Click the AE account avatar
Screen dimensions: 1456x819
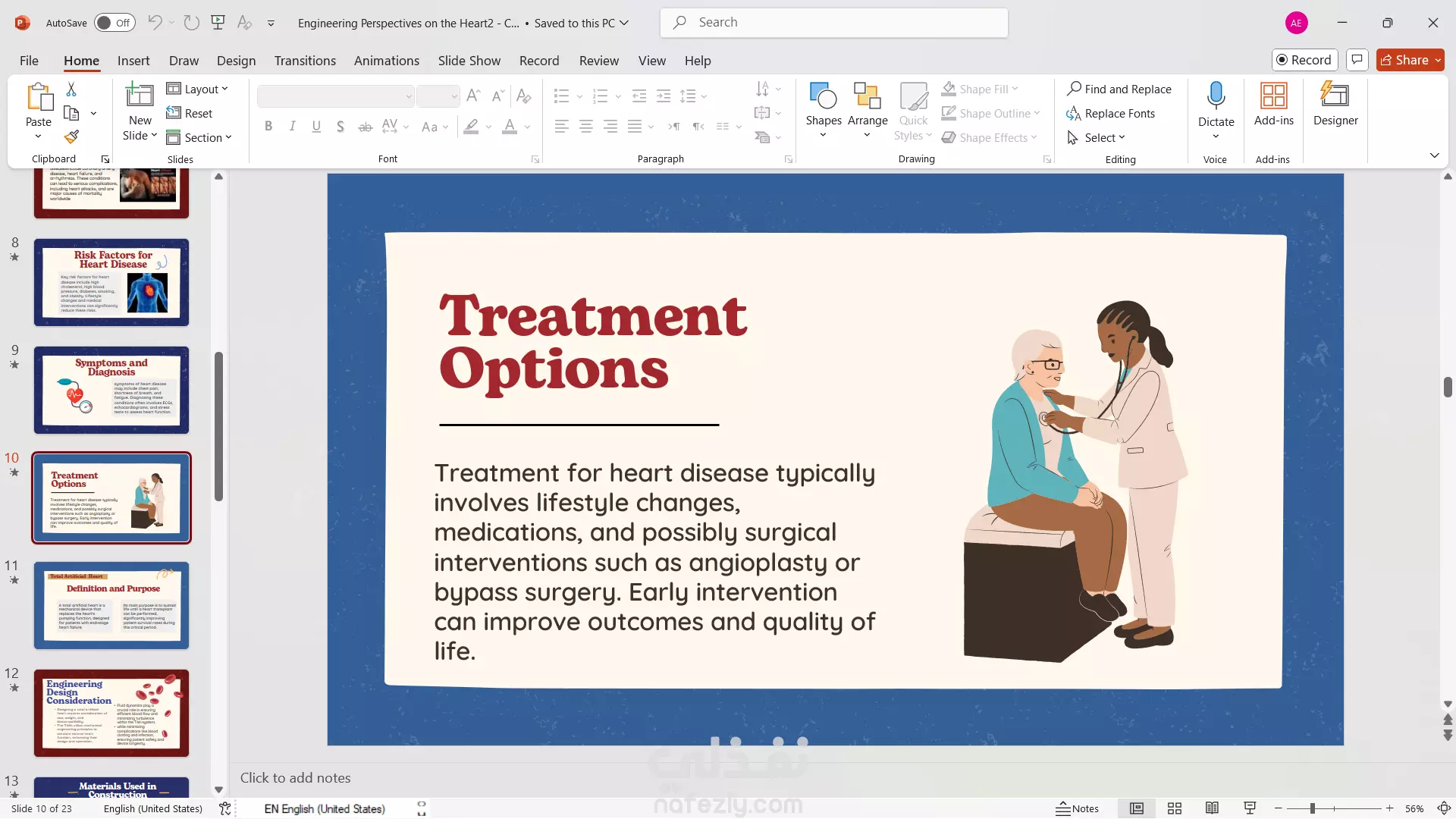click(x=1297, y=23)
